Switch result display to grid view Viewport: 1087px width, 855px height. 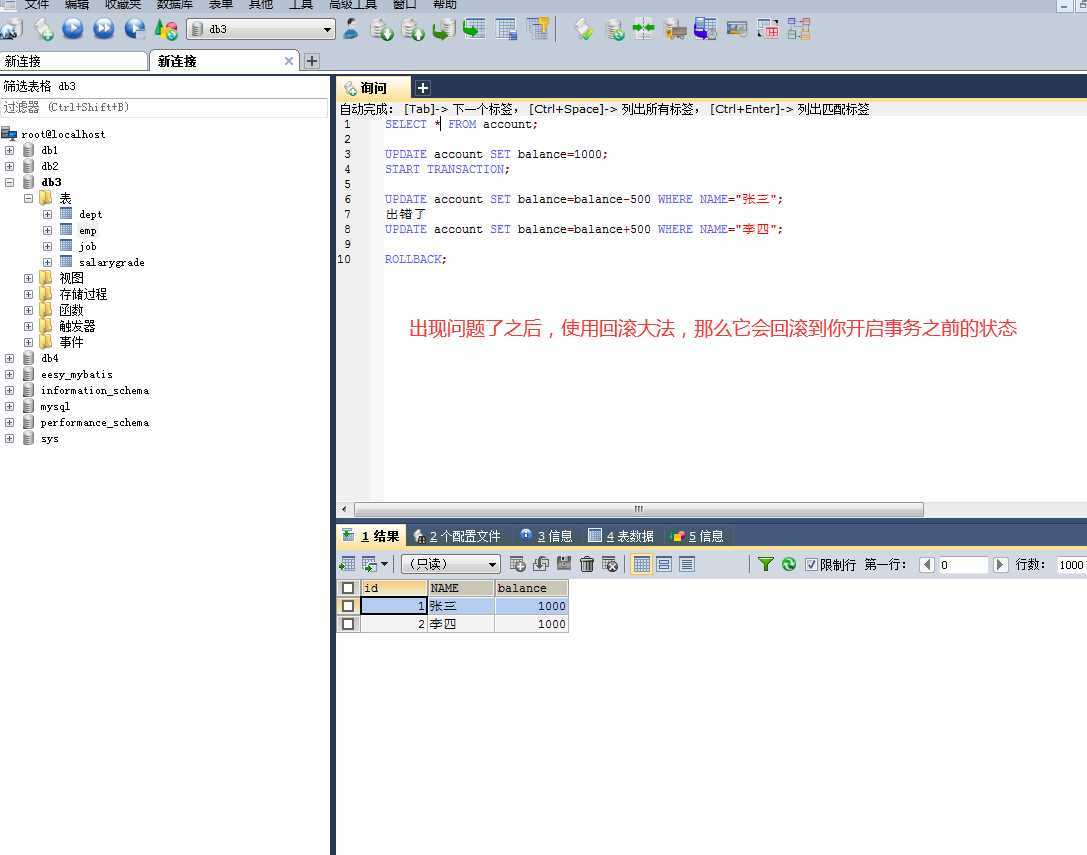point(642,564)
